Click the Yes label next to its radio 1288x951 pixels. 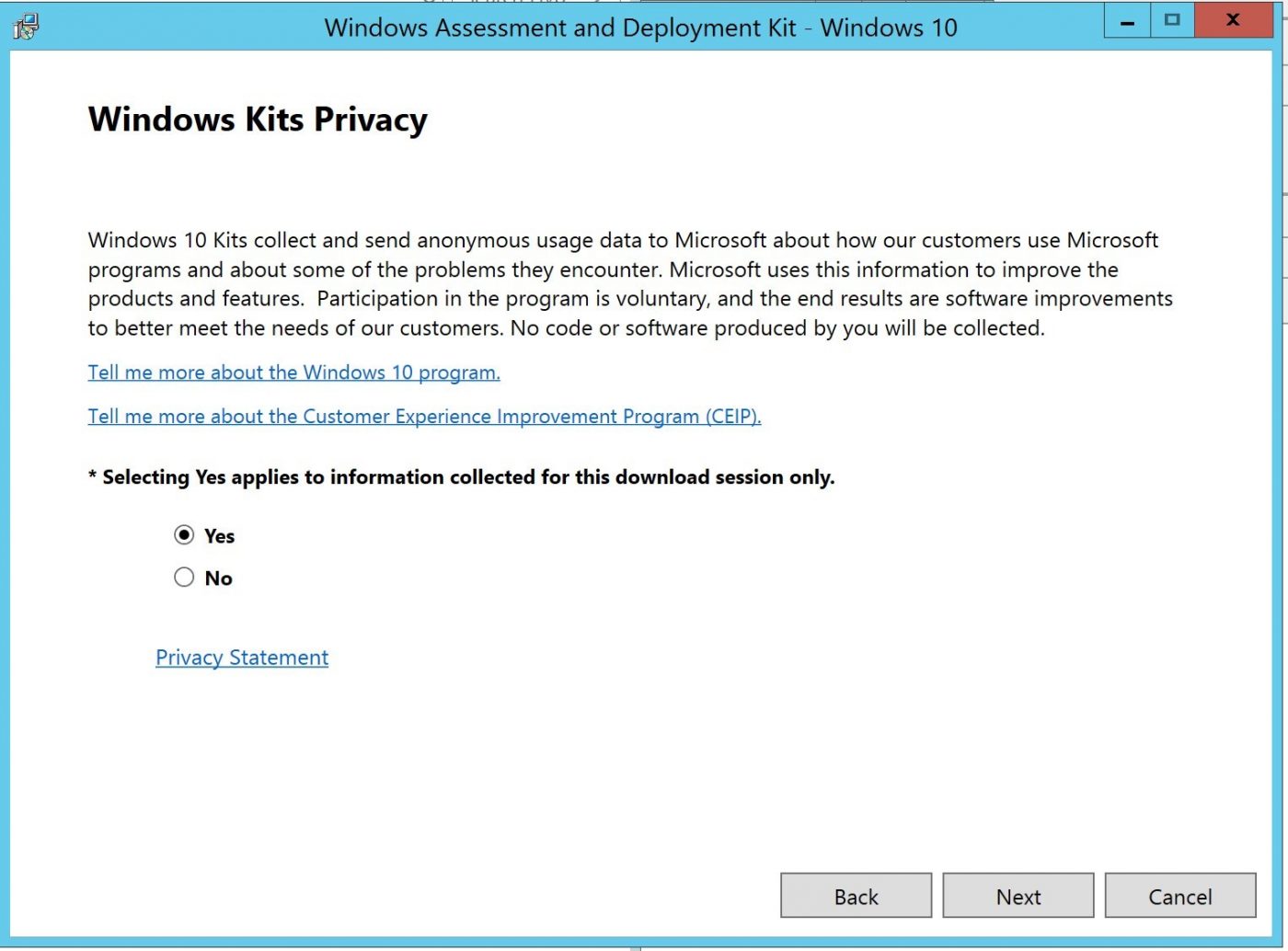click(x=218, y=535)
